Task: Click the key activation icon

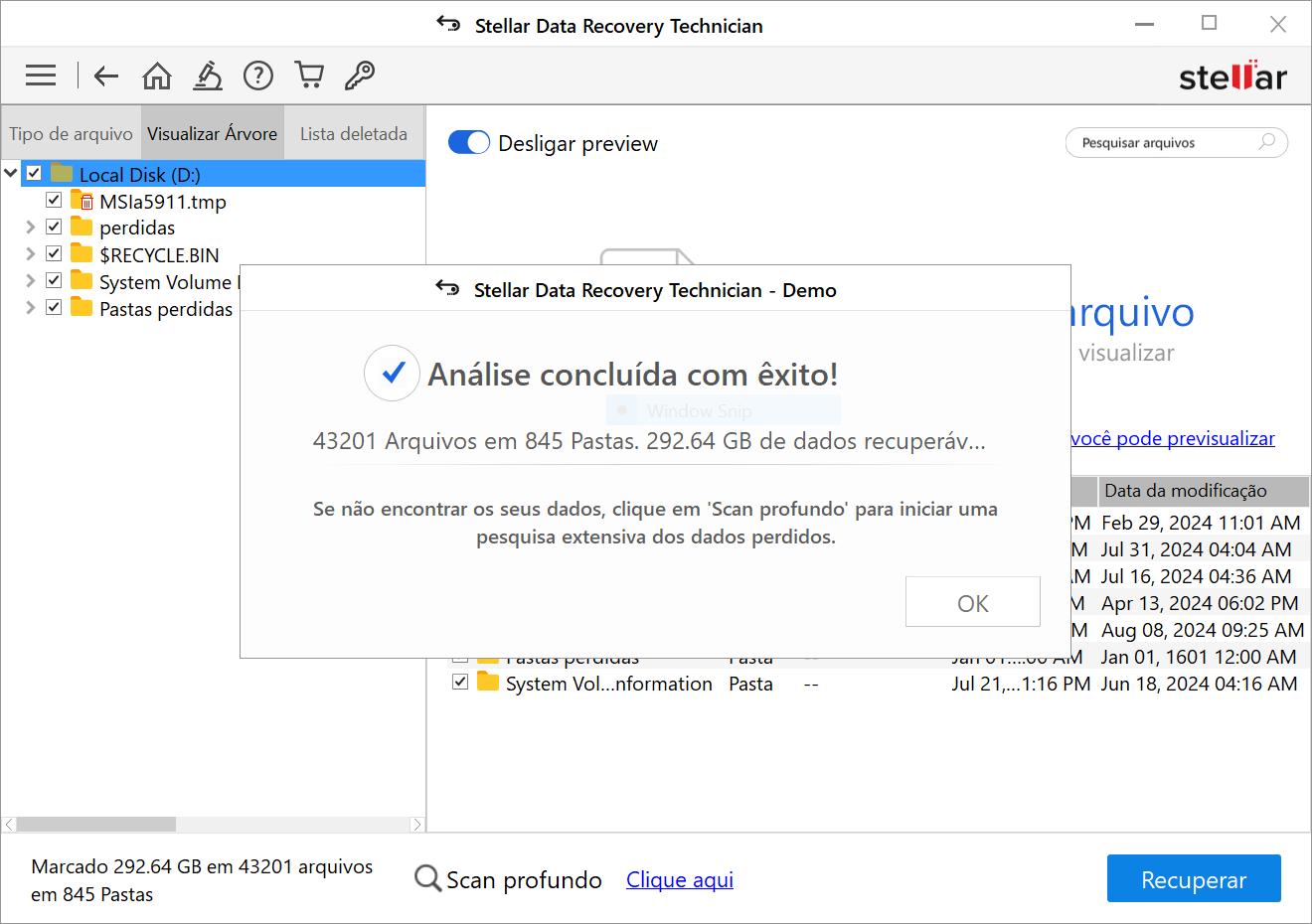Action: [359, 76]
